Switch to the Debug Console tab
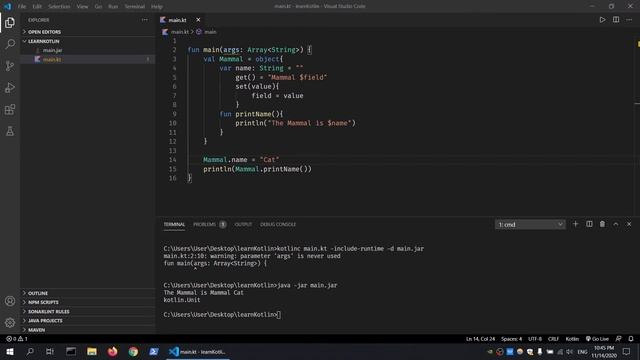 point(278,224)
